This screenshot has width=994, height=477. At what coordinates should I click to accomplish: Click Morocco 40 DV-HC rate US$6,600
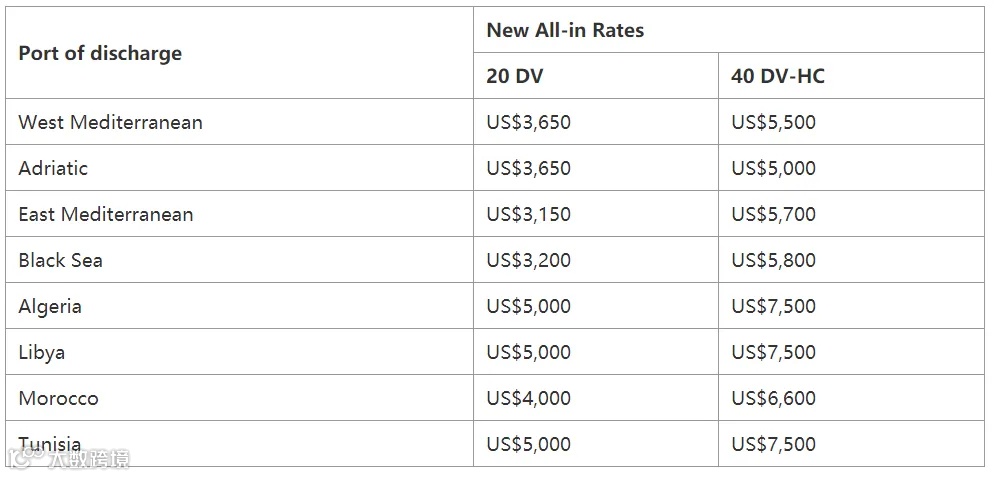pos(773,398)
